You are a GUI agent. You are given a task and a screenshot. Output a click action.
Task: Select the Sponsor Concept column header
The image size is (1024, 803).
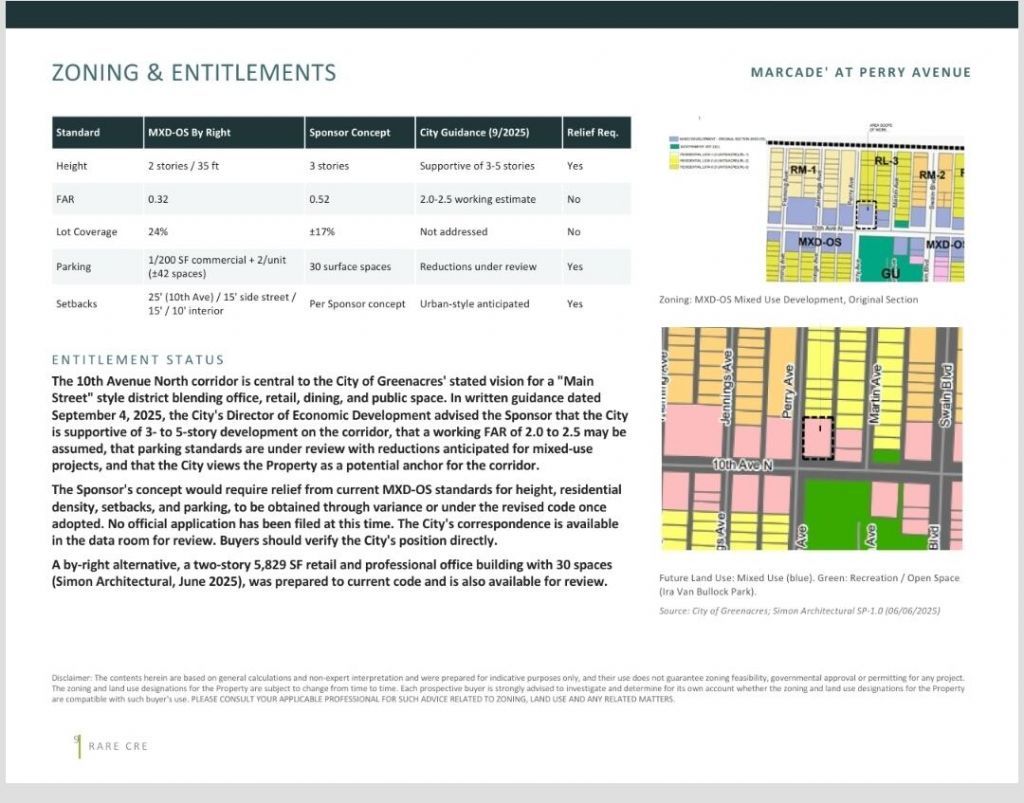click(360, 133)
